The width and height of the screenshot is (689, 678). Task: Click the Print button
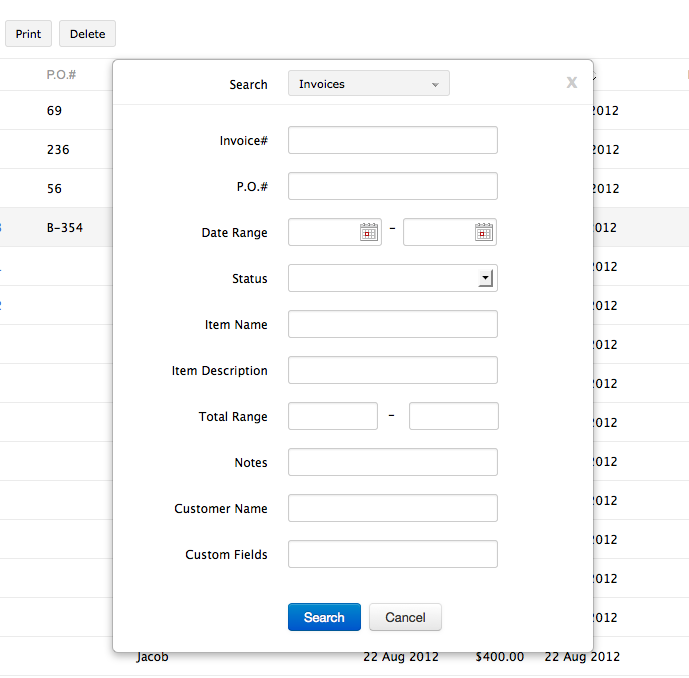click(x=28, y=34)
